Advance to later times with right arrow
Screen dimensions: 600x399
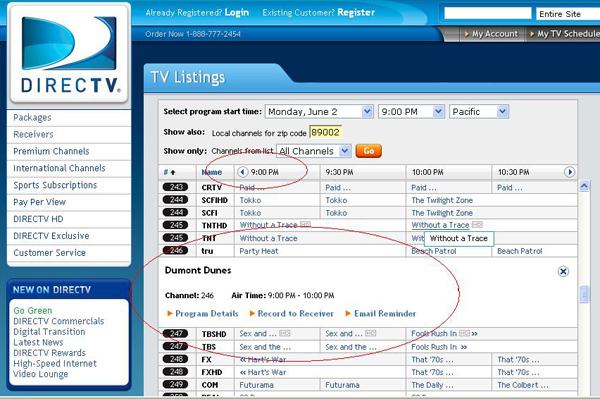pos(569,172)
